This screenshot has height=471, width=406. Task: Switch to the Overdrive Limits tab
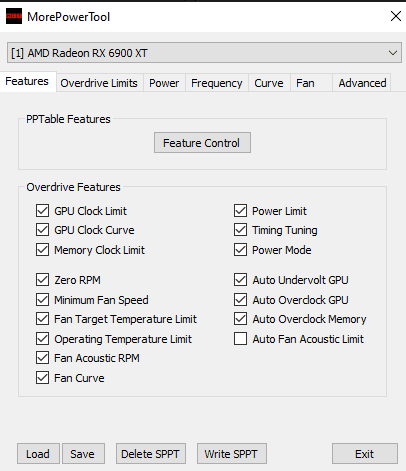pos(99,83)
